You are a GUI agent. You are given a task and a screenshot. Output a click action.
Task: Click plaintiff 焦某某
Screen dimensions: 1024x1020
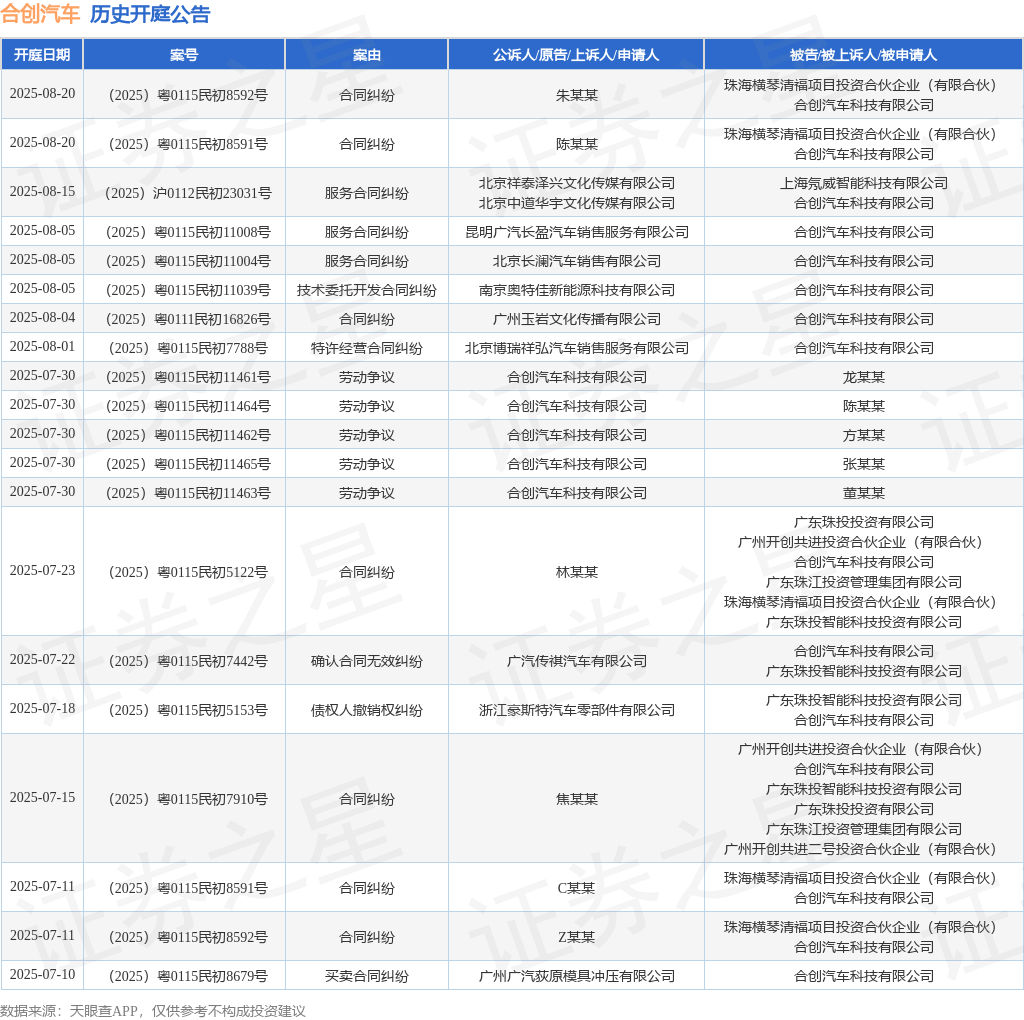click(577, 800)
